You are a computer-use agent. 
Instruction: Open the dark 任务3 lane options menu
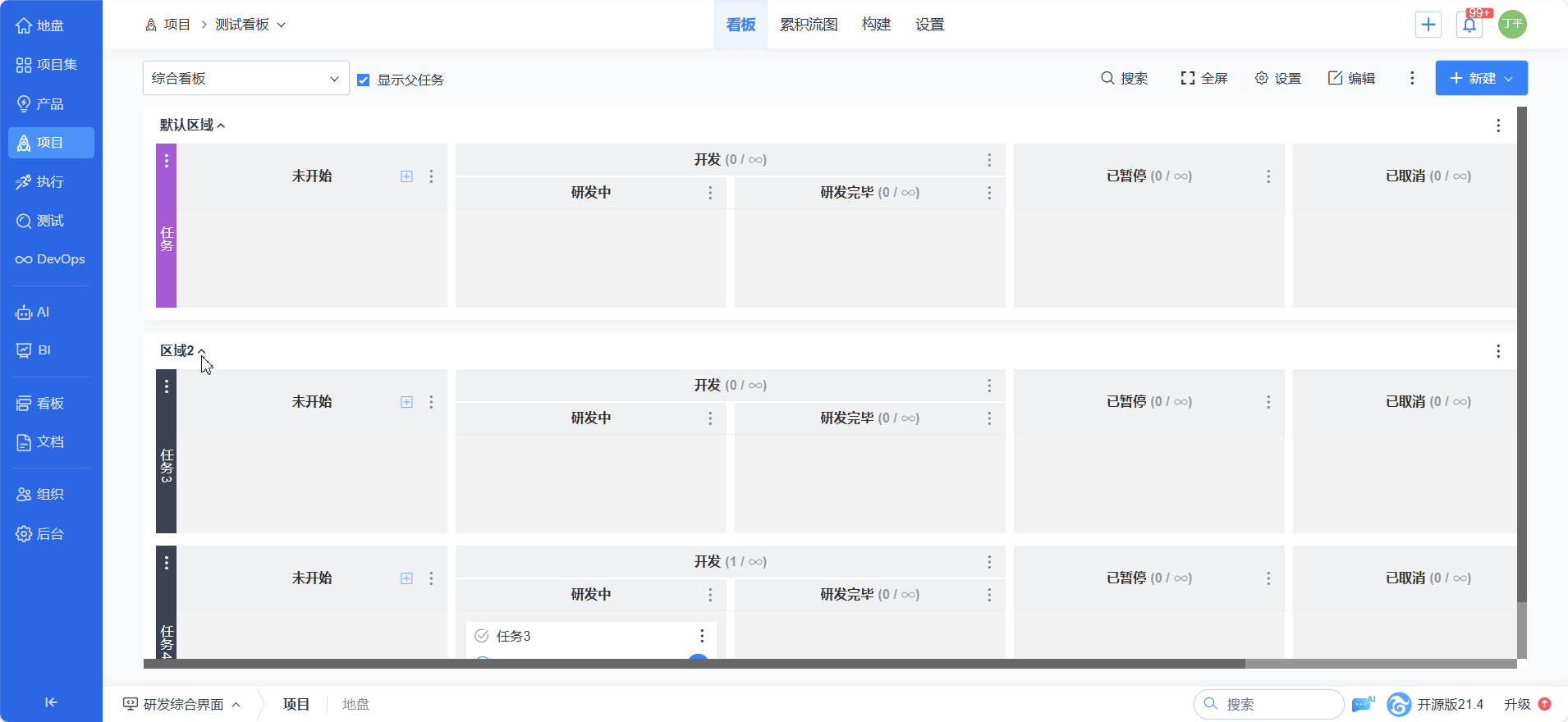(167, 386)
